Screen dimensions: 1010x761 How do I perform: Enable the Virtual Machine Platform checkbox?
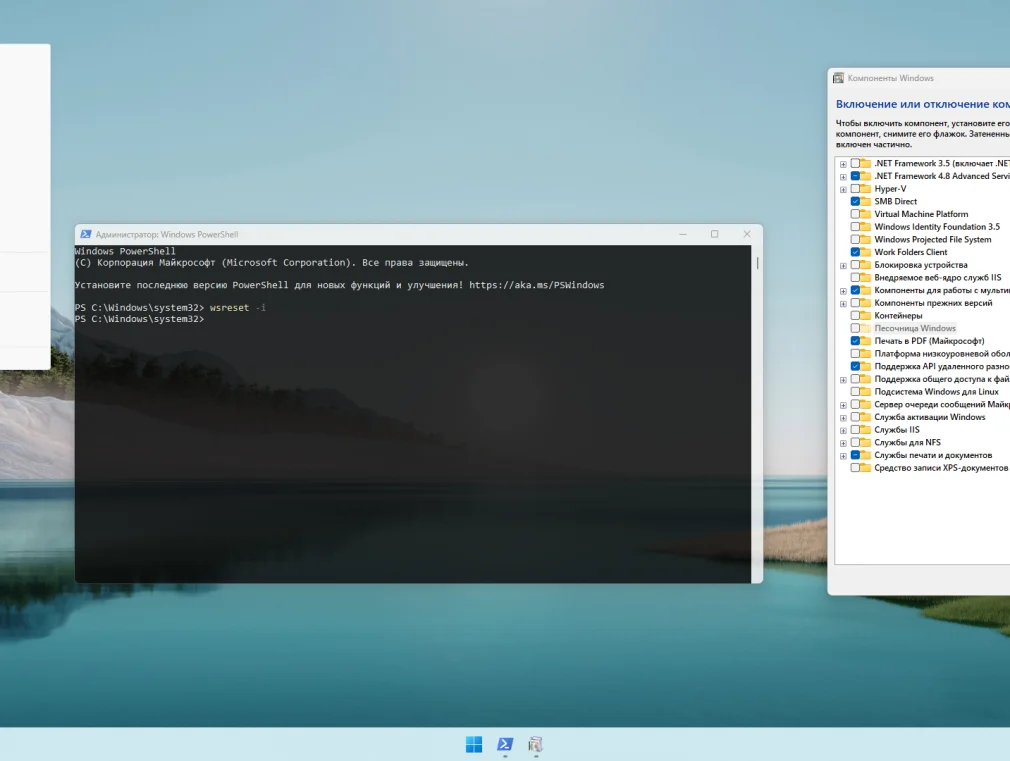click(x=855, y=214)
